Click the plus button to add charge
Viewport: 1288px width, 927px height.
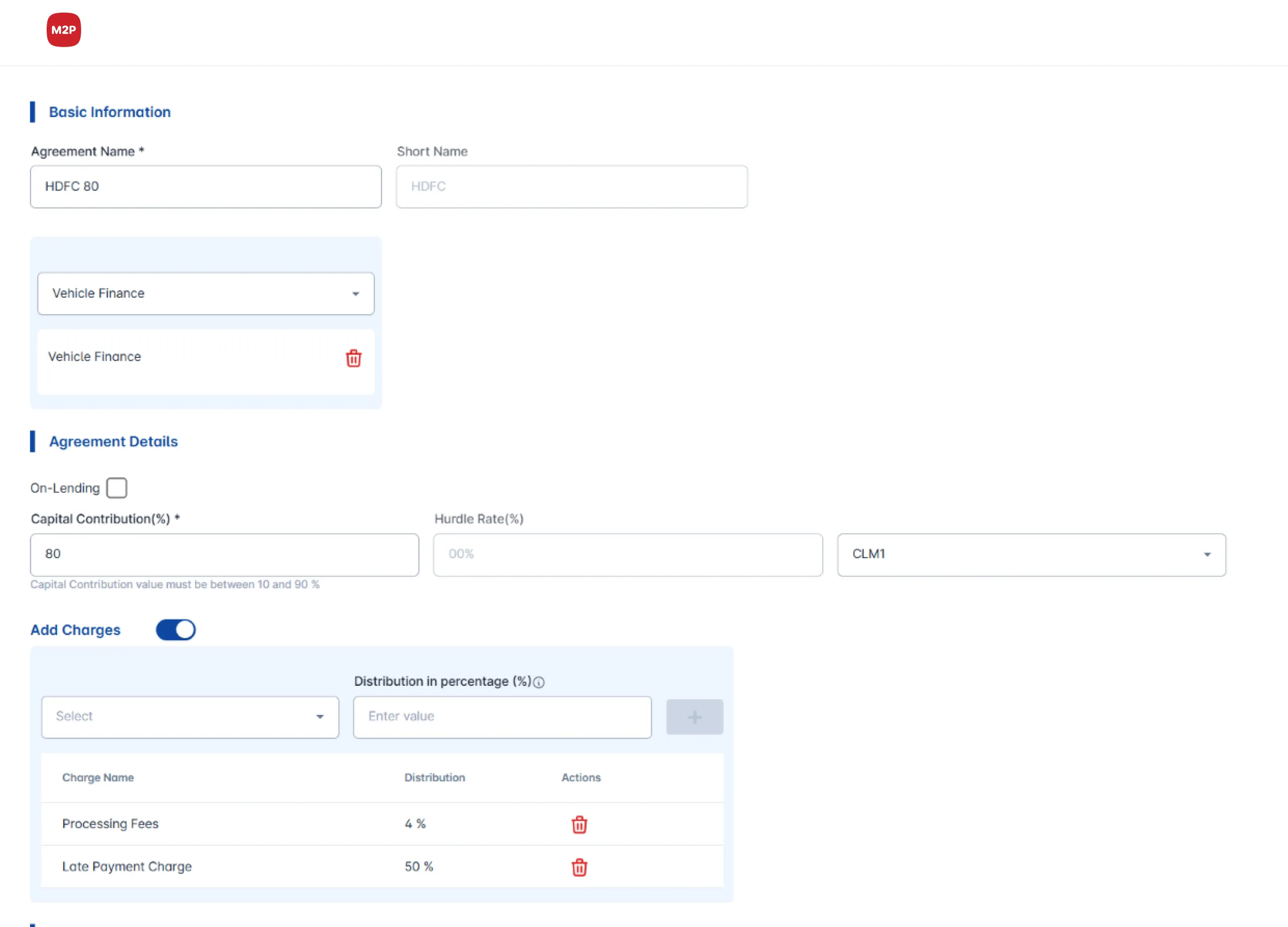pyautogui.click(x=695, y=717)
